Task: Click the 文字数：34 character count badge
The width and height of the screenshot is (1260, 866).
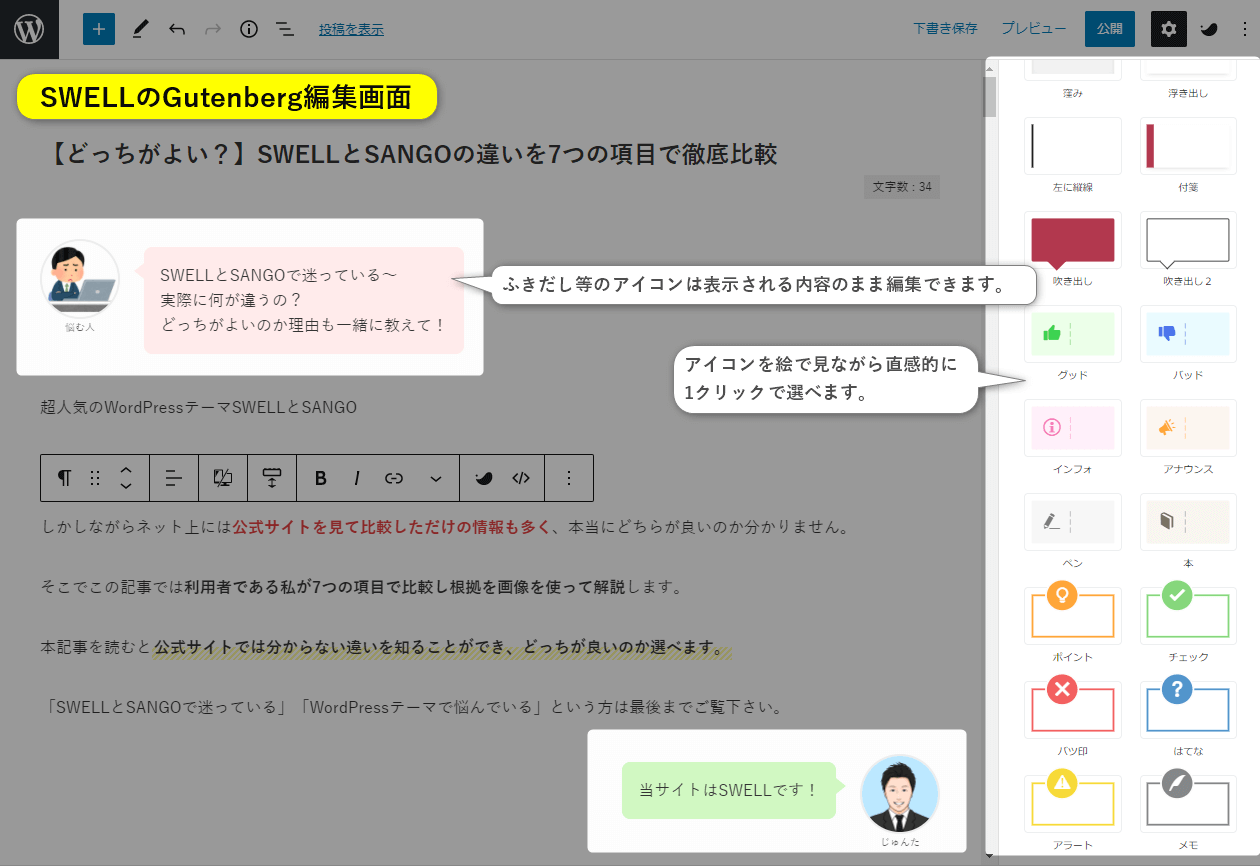Action: (x=902, y=186)
